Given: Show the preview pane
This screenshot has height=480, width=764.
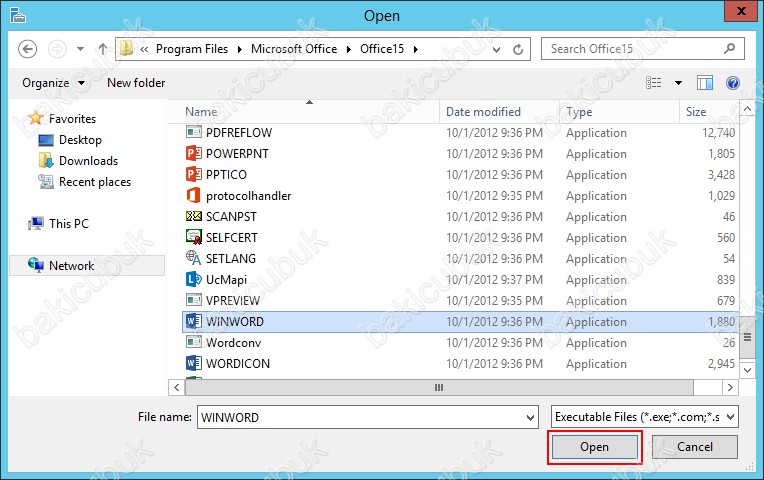Looking at the screenshot, I should pos(705,83).
